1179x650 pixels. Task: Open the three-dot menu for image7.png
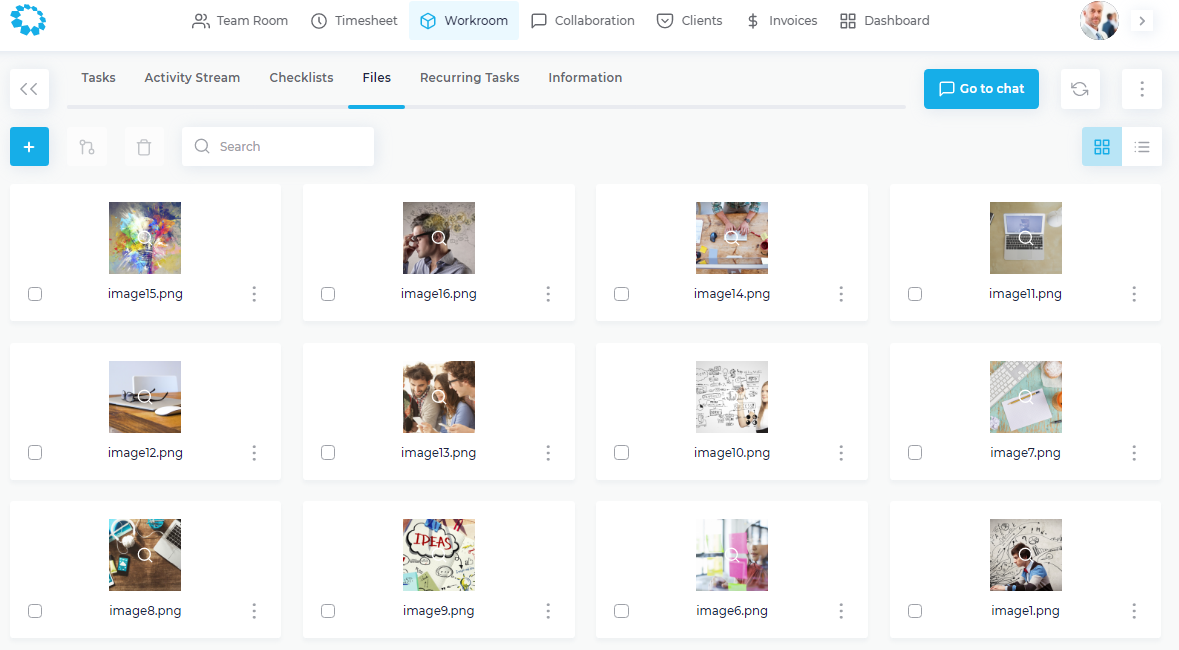1134,453
